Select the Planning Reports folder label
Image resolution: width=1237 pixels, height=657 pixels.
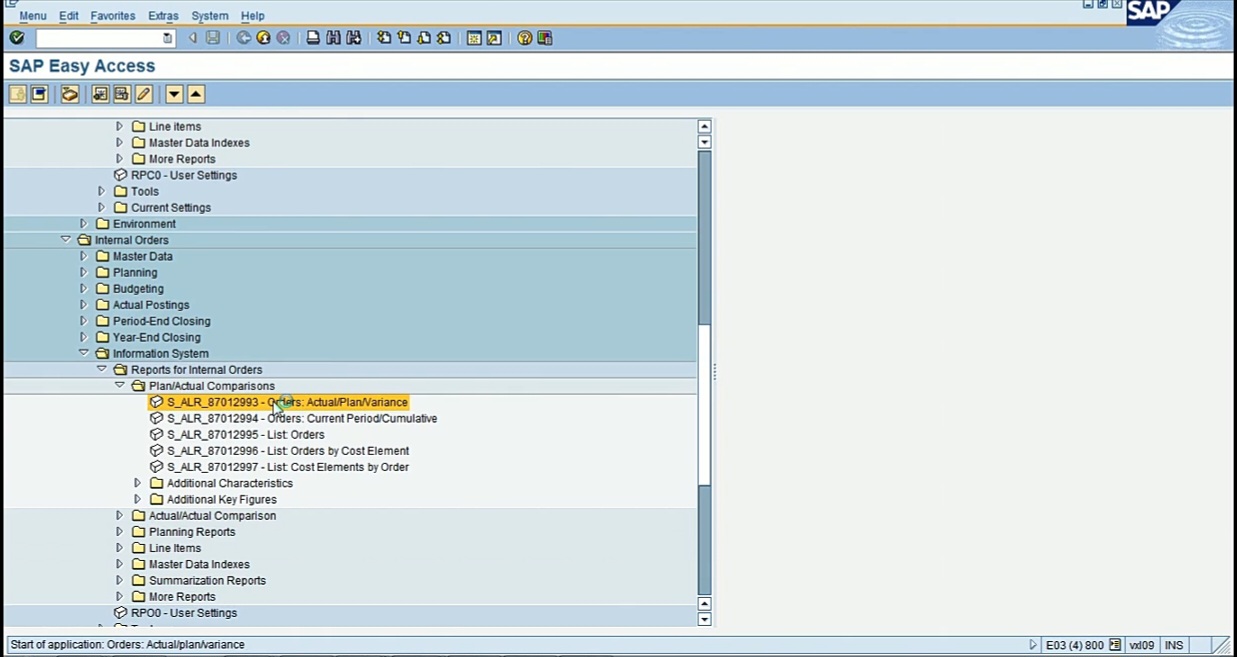click(x=192, y=532)
